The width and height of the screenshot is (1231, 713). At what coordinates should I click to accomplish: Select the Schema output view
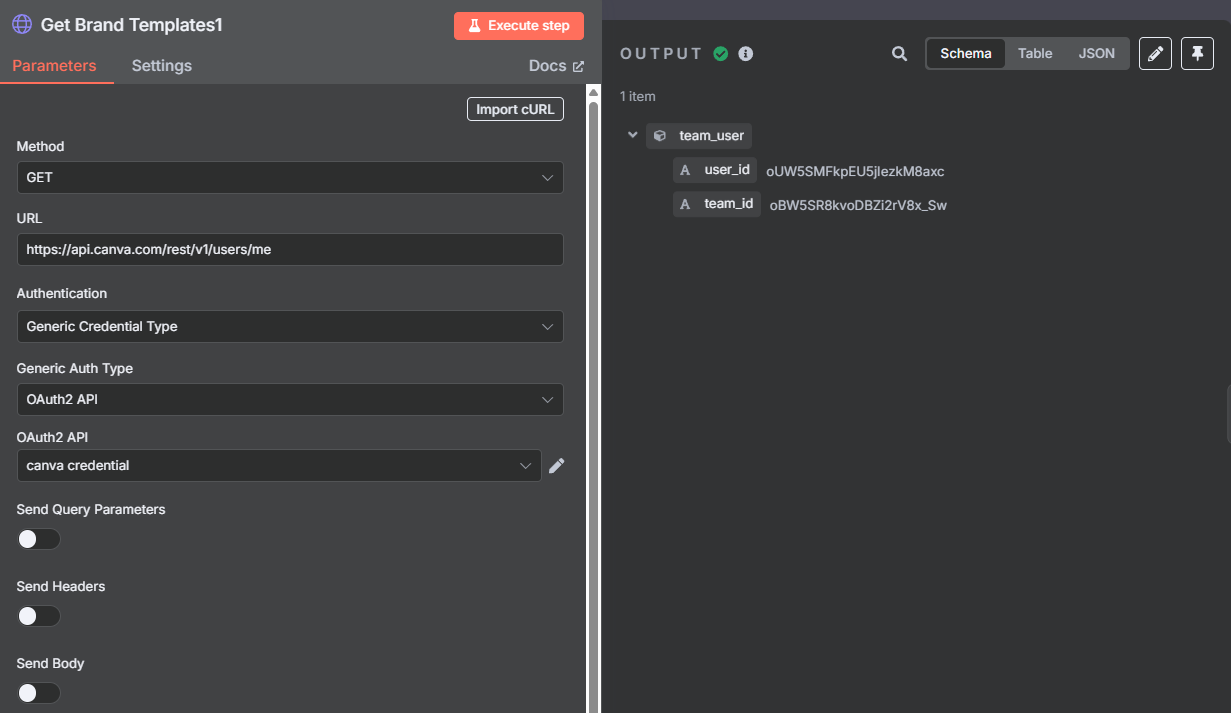(x=966, y=53)
